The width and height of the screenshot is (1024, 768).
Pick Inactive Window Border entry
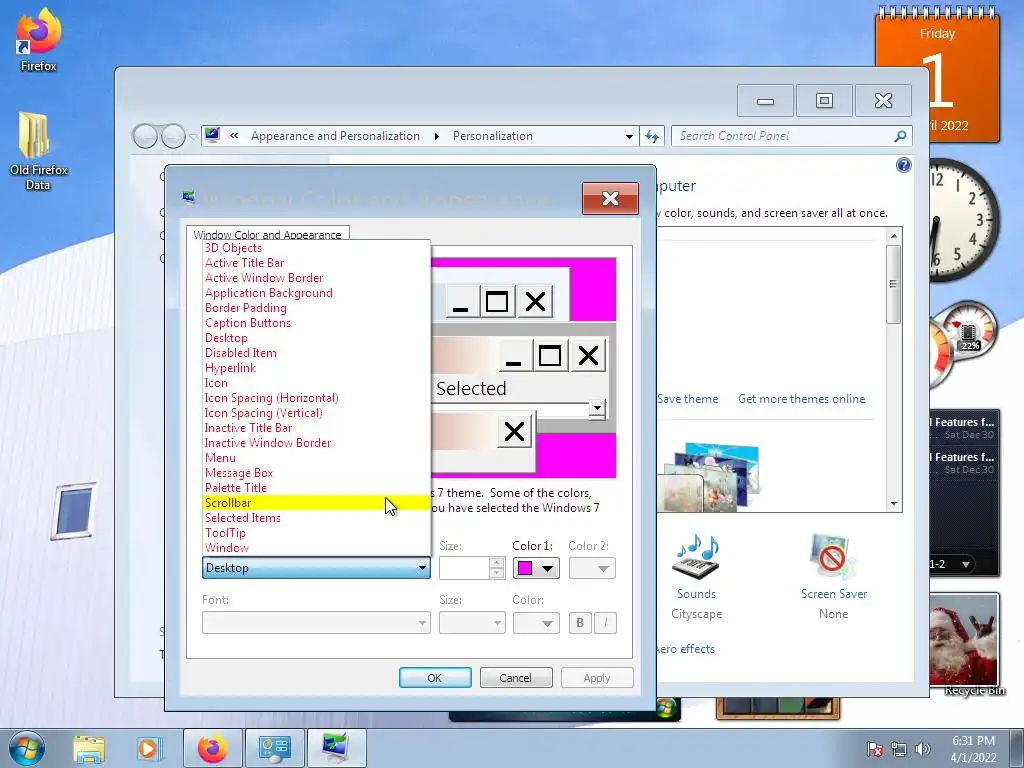point(317,443)
